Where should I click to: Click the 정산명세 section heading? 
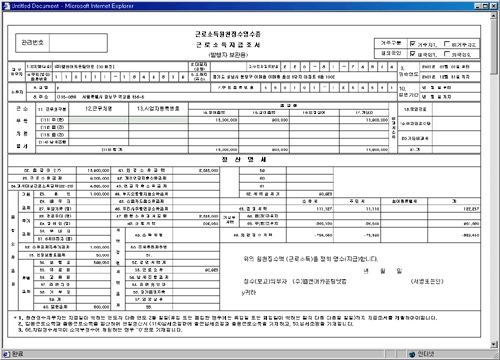[244, 160]
